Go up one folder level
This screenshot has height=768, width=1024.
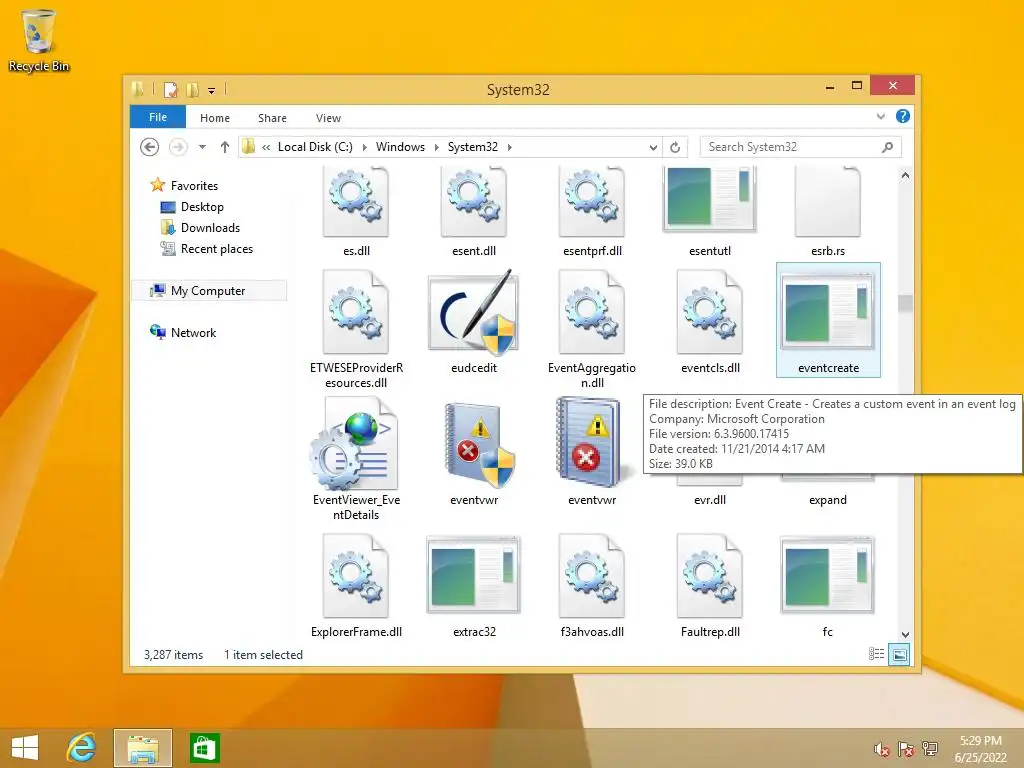click(x=225, y=147)
